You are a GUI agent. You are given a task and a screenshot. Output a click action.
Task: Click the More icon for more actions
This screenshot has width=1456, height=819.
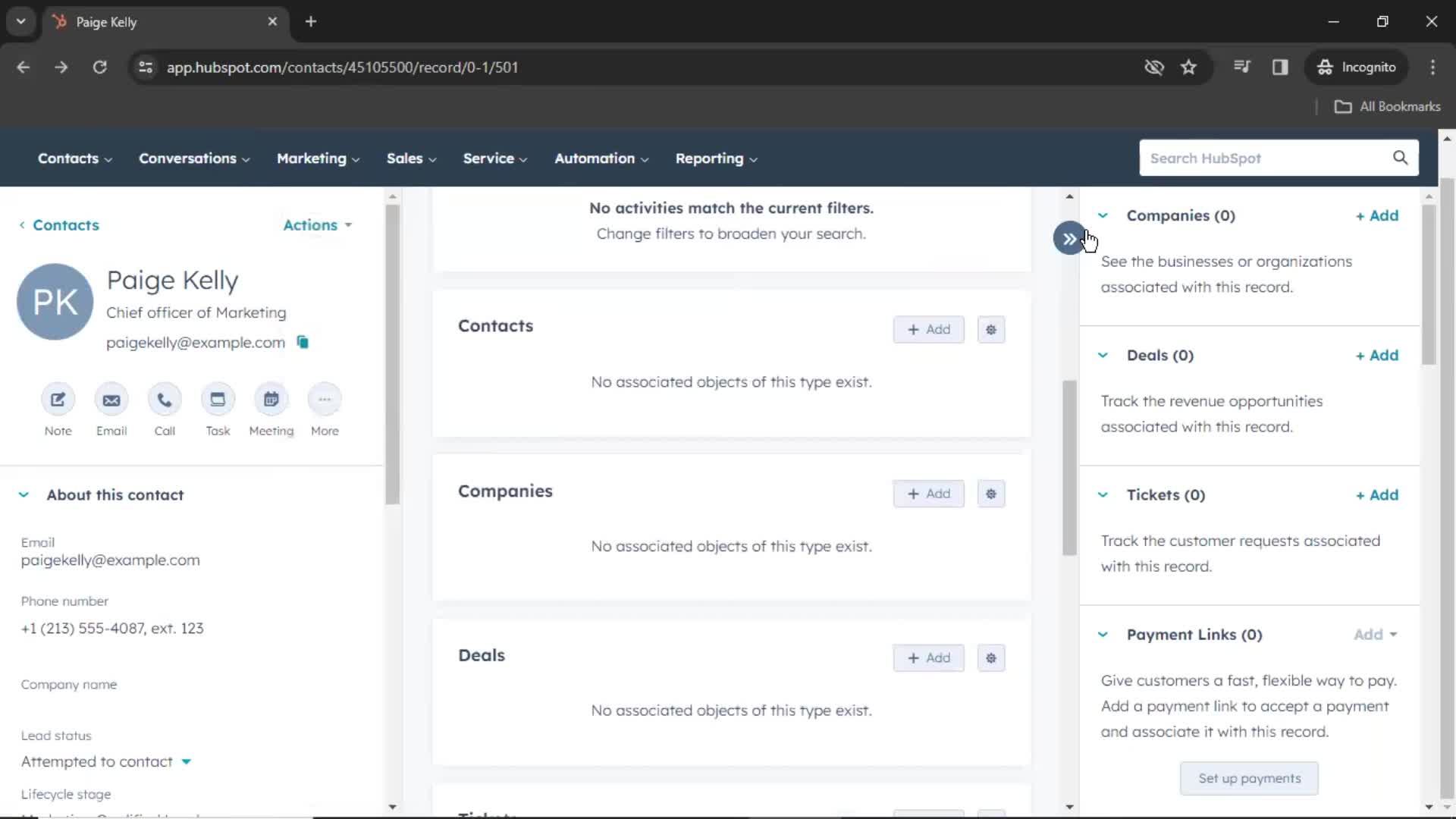point(324,399)
